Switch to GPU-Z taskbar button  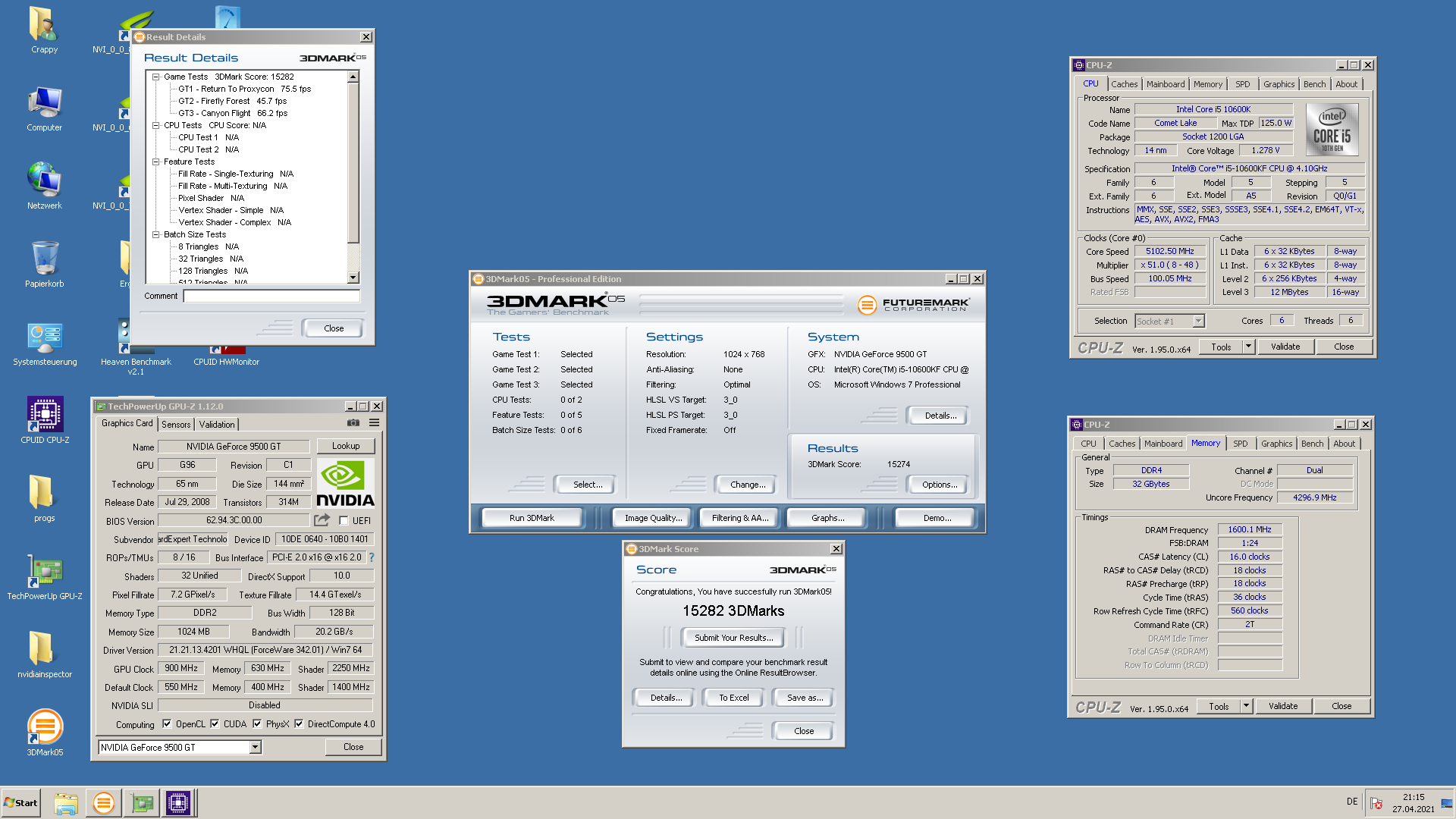click(142, 803)
